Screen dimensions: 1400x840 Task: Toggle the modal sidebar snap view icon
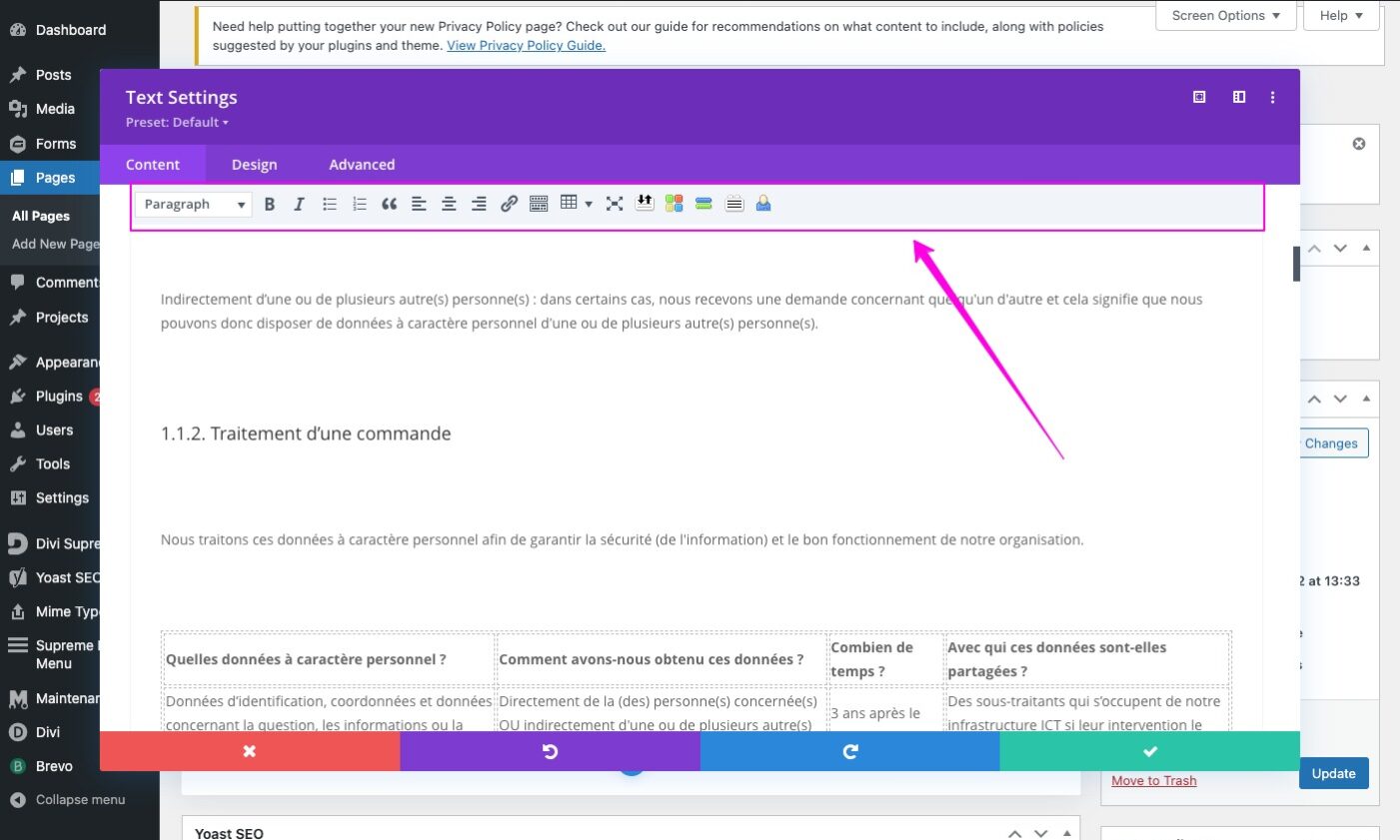(1239, 97)
